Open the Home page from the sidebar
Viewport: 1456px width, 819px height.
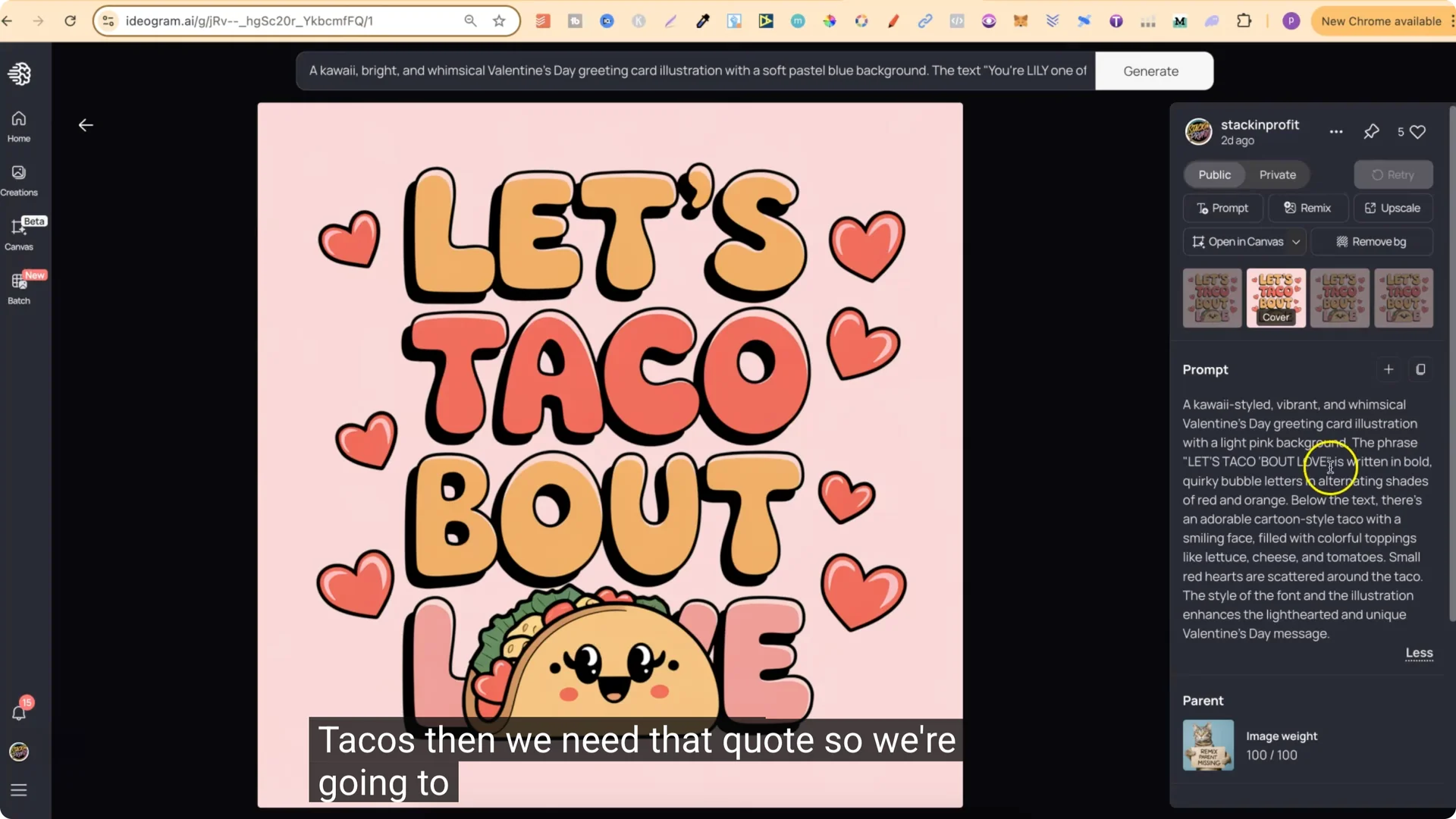[18, 125]
